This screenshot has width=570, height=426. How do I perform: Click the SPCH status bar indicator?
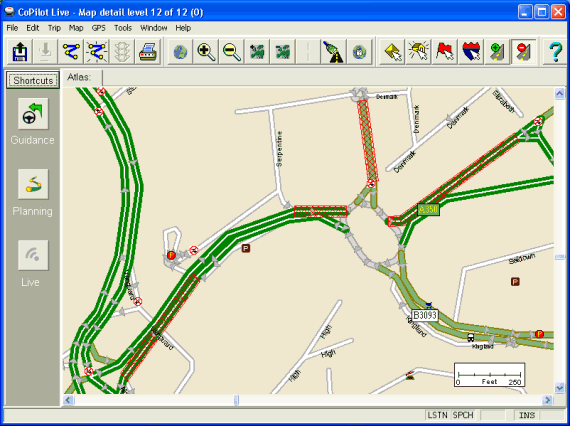pyautogui.click(x=463, y=415)
